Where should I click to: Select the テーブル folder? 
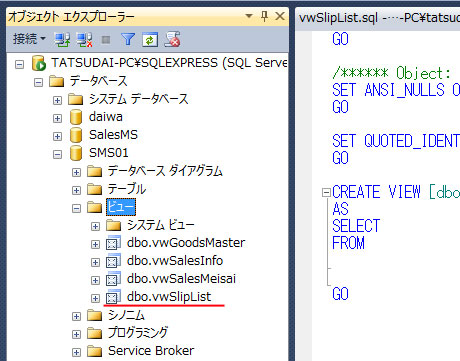tap(127, 189)
